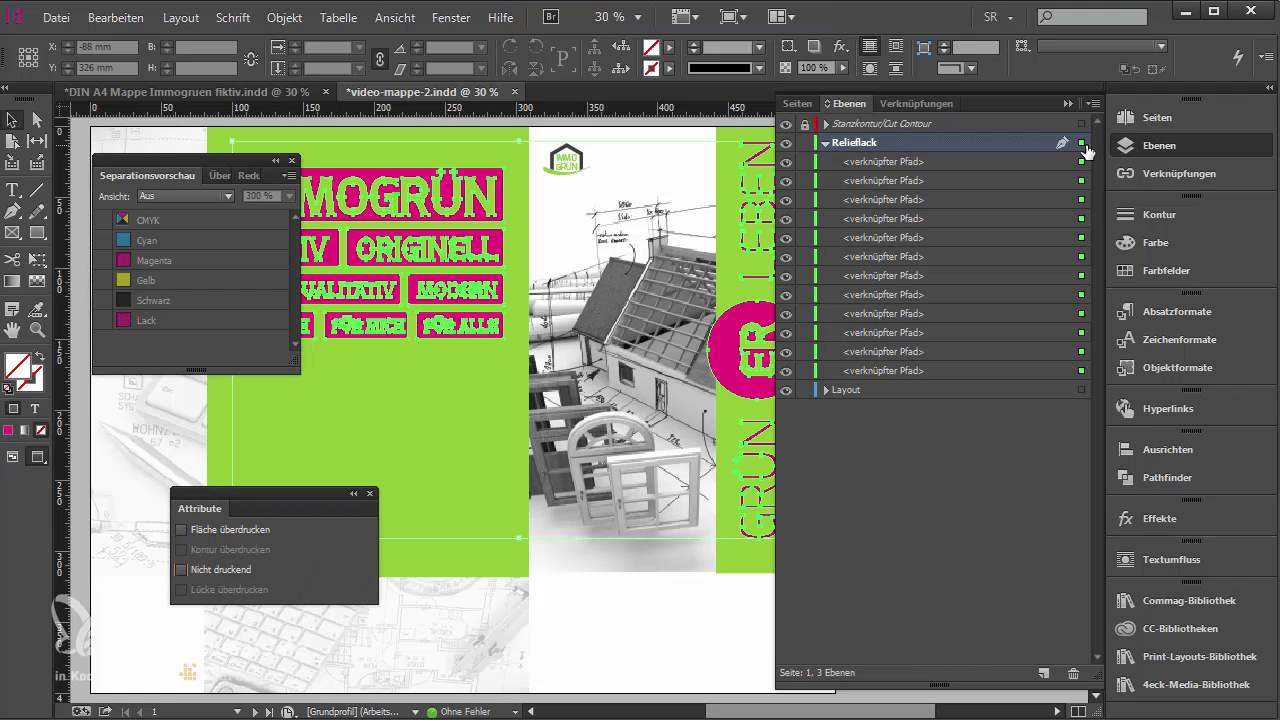Open the Separationsvorschau panel flyout menu
The image size is (1280, 720).
(x=289, y=176)
